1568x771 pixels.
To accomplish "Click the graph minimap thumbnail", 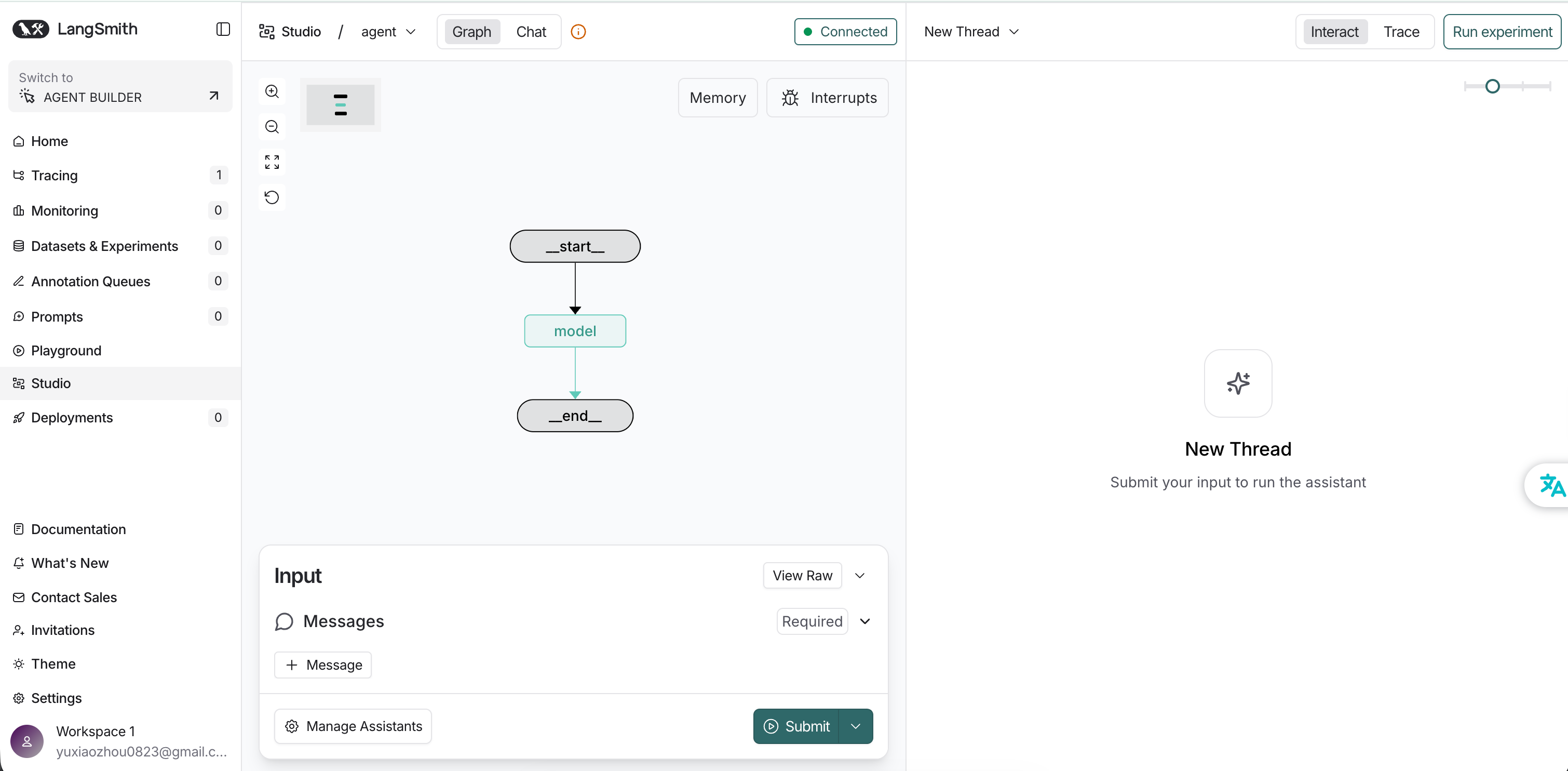I will pos(340,105).
